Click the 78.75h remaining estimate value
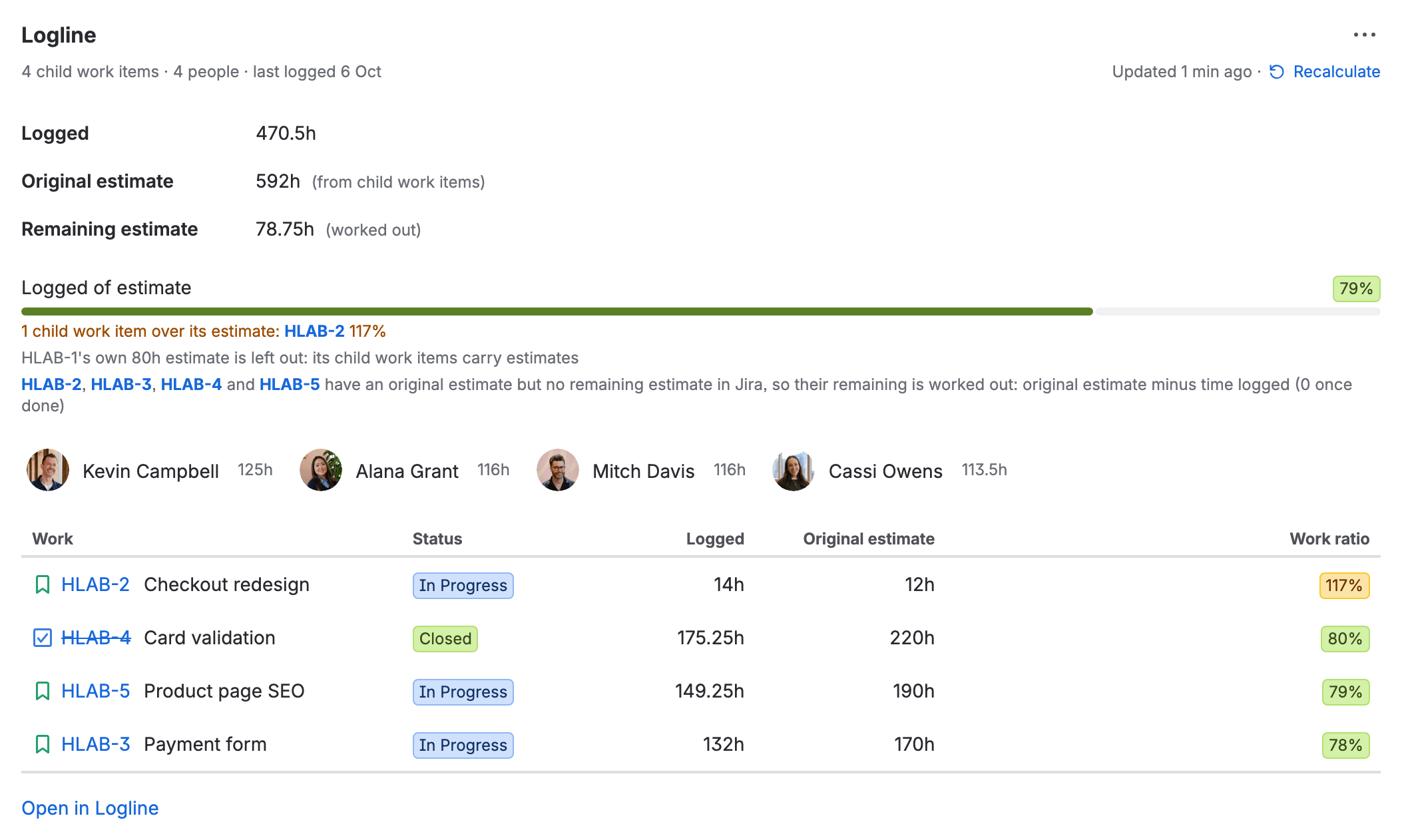Viewport: 1402px width, 840px height. coord(285,229)
